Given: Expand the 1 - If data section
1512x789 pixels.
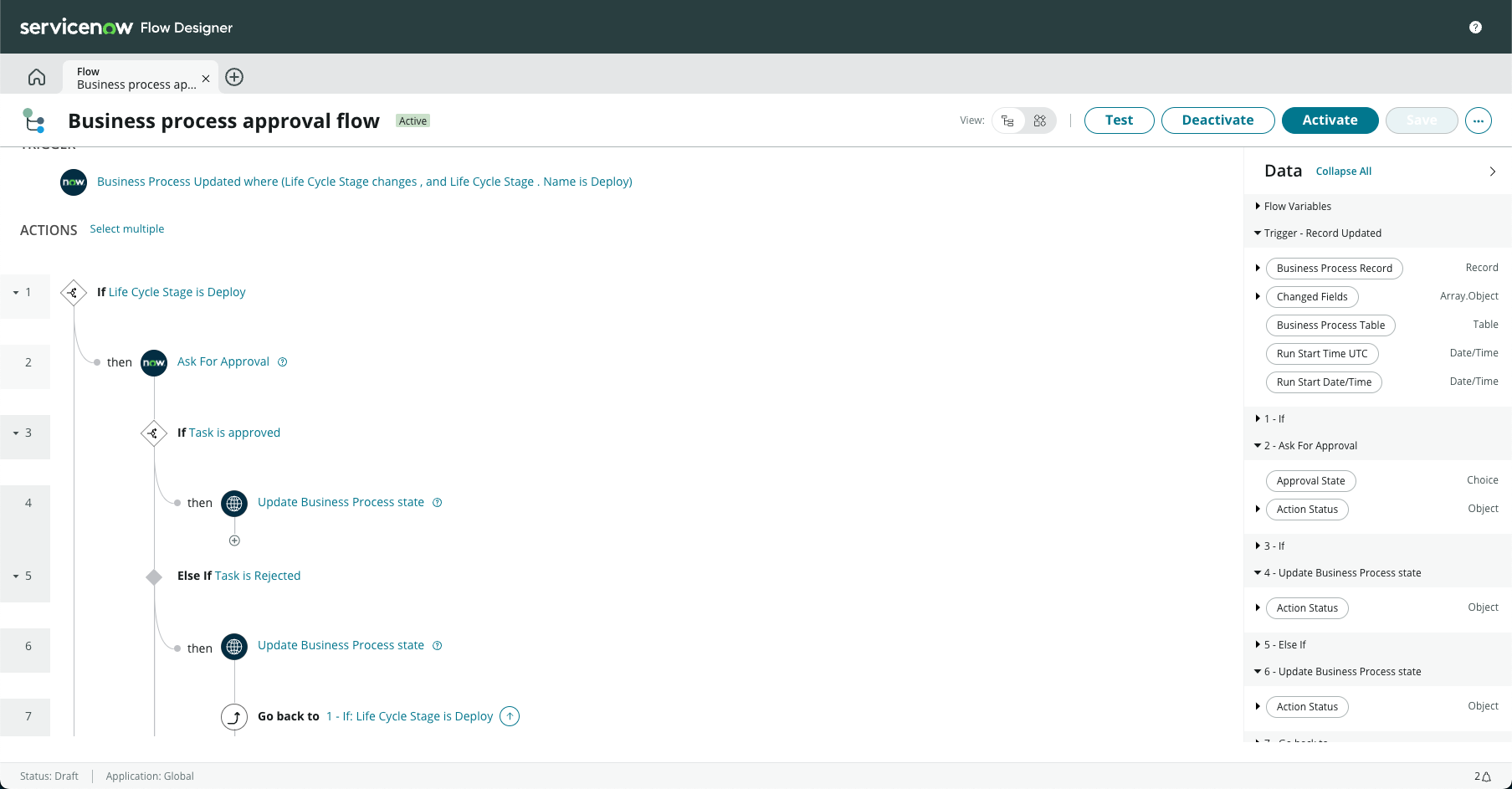Looking at the screenshot, I should 1258,419.
